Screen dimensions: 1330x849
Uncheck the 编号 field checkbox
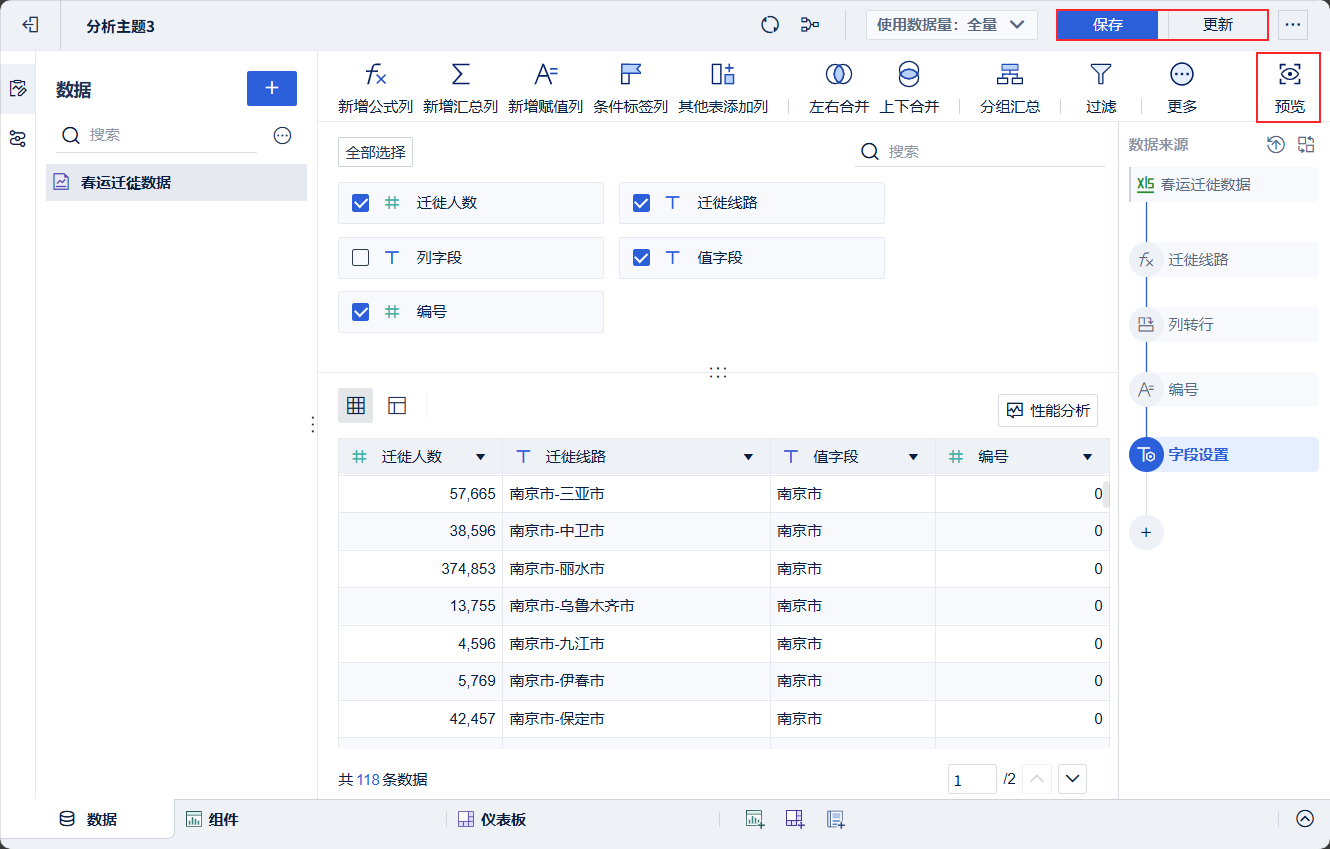pos(361,312)
